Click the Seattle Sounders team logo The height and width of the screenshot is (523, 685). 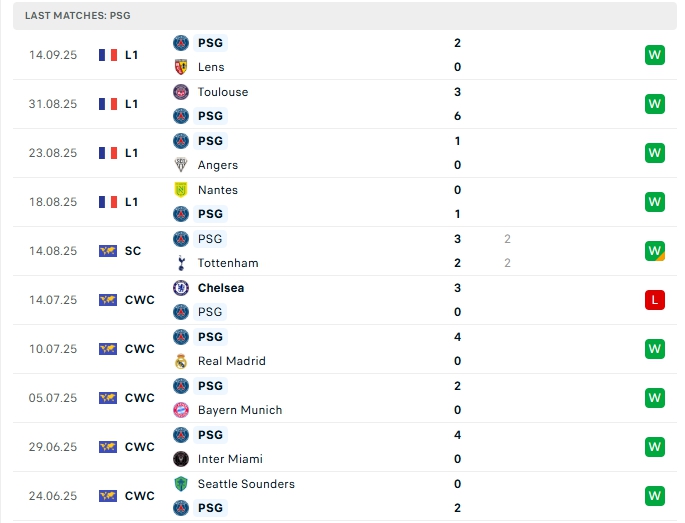click(181, 484)
